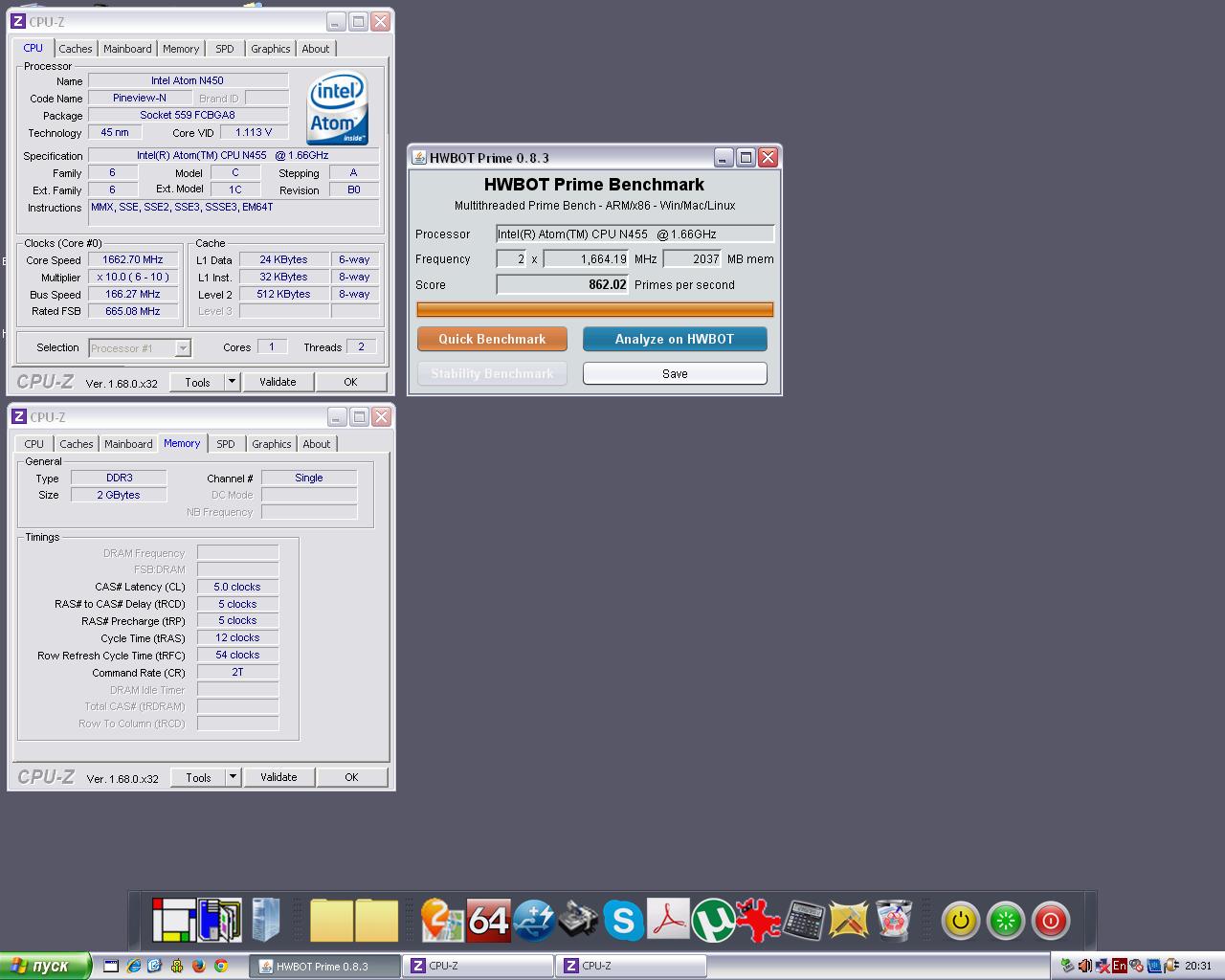Click the orange HWBOT benchmark progress bar
1225x980 pixels.
595,309
